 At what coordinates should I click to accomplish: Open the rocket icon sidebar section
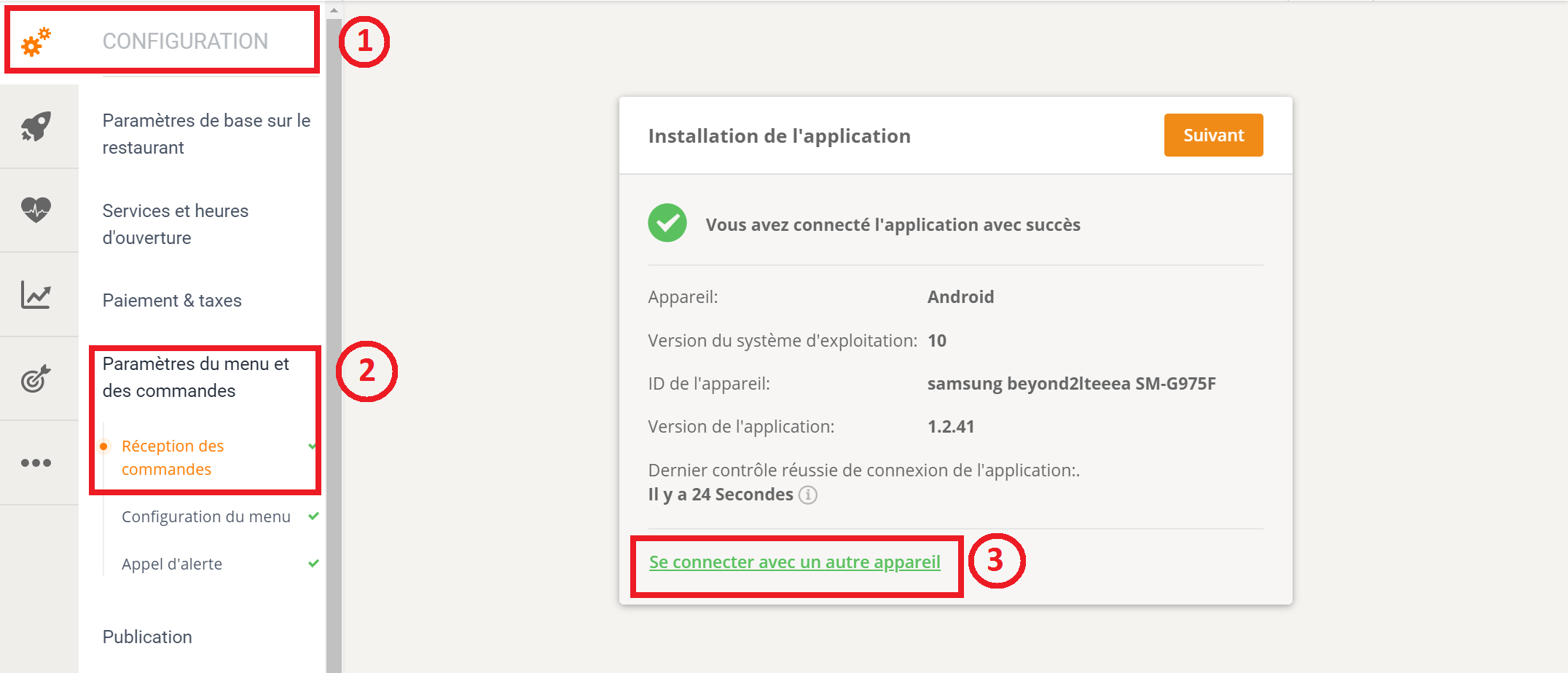(x=36, y=127)
